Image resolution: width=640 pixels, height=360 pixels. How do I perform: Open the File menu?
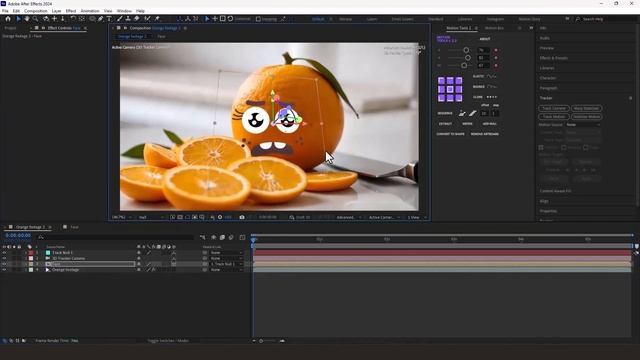click(x=5, y=11)
